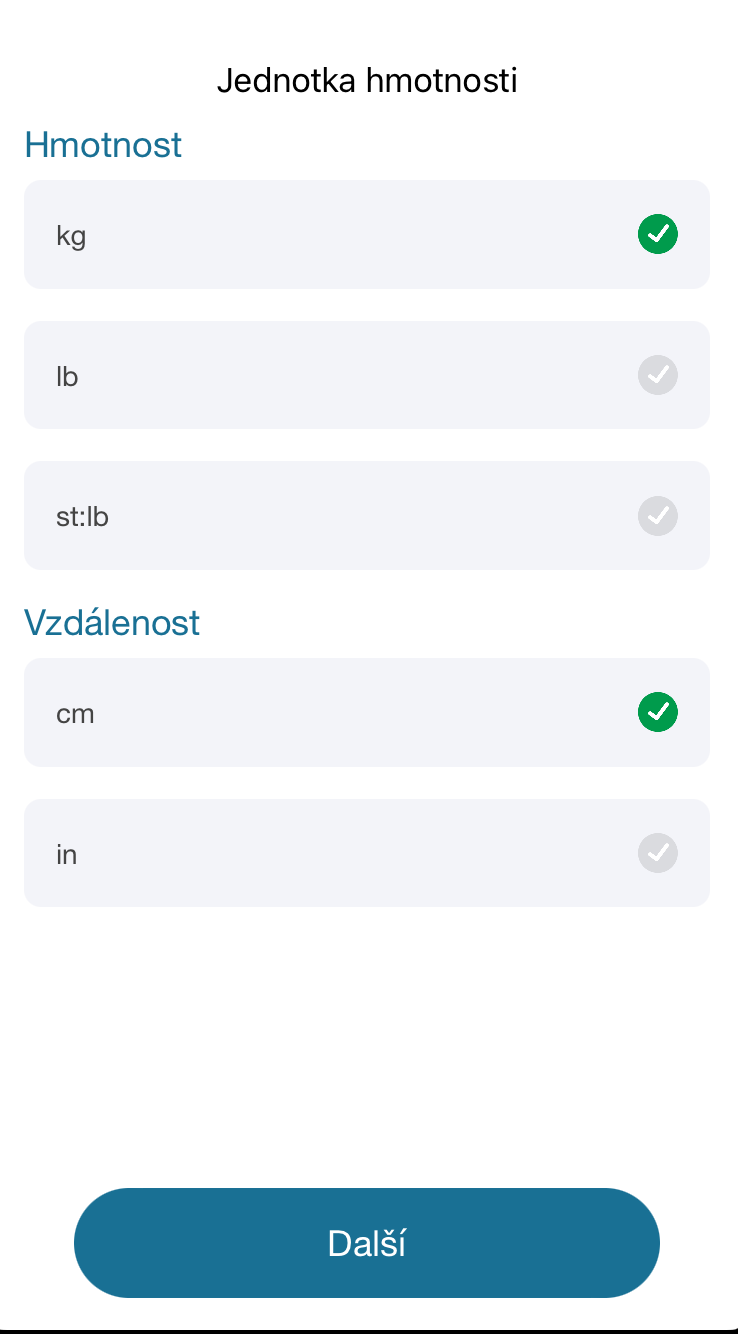Tap the "cm" text label
The width and height of the screenshot is (738, 1334).
pyautogui.click(x=75, y=714)
